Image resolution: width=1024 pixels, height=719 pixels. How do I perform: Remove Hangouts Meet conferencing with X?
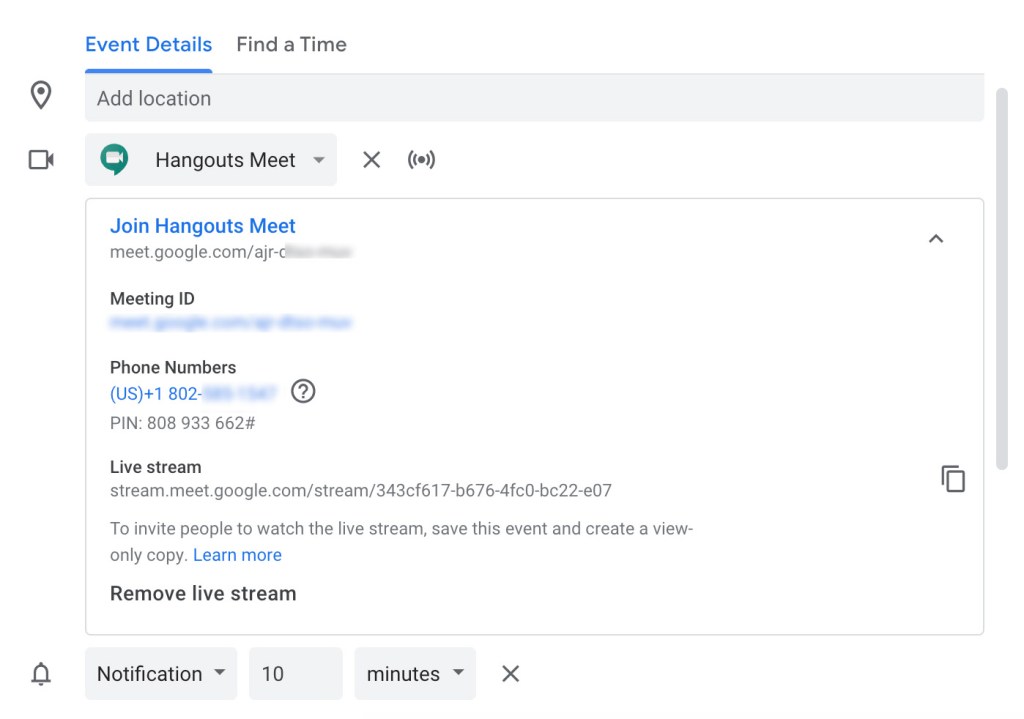[371, 160]
